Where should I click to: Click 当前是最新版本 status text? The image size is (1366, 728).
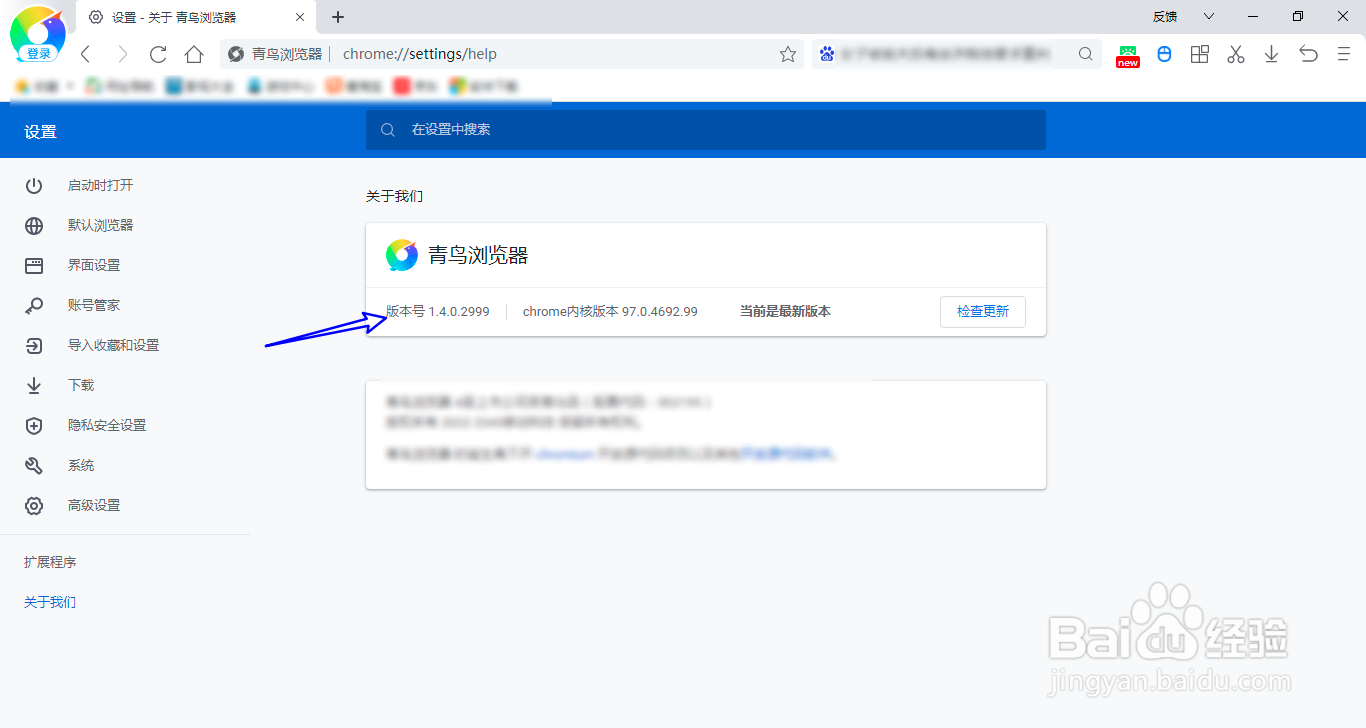click(785, 311)
